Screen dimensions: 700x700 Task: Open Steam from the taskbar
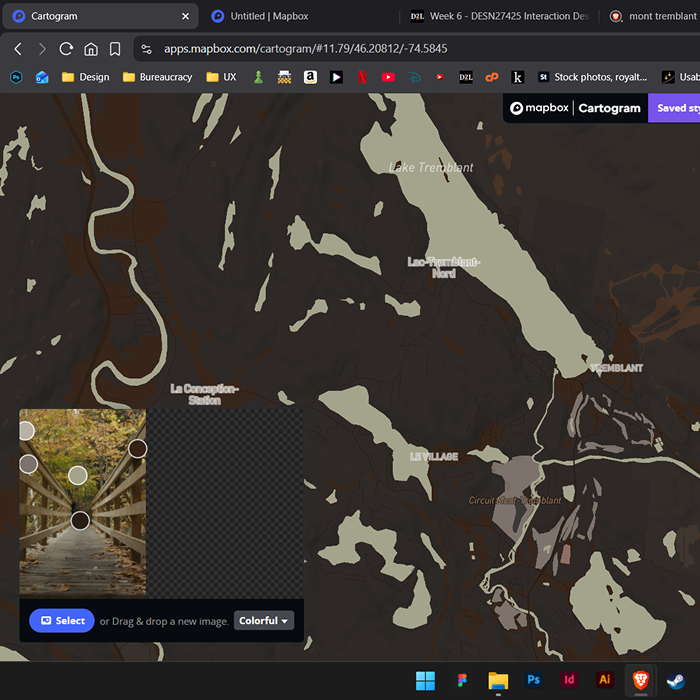pyautogui.click(x=676, y=680)
